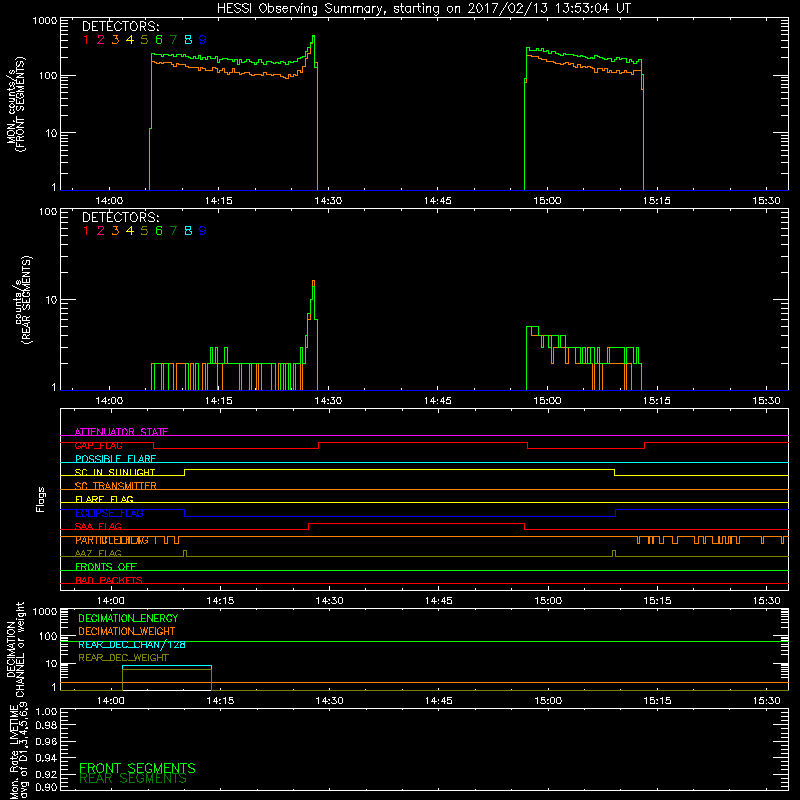This screenshot has height=800, width=800.
Task: Click the POSSIBLE_FLARE flag label
Action: [115, 459]
